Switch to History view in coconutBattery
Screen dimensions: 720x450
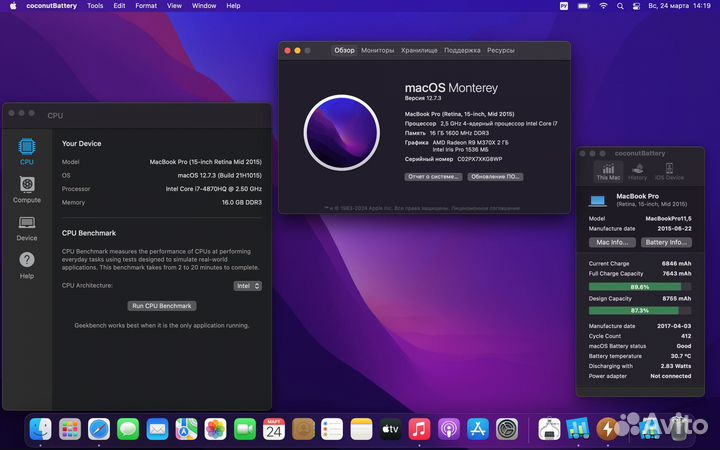637,171
